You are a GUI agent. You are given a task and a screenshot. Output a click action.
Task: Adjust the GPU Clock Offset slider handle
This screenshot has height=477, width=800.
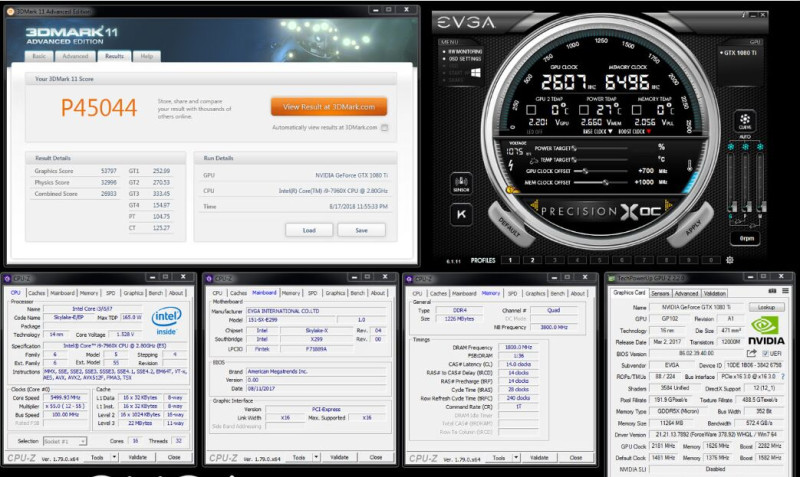[585, 171]
